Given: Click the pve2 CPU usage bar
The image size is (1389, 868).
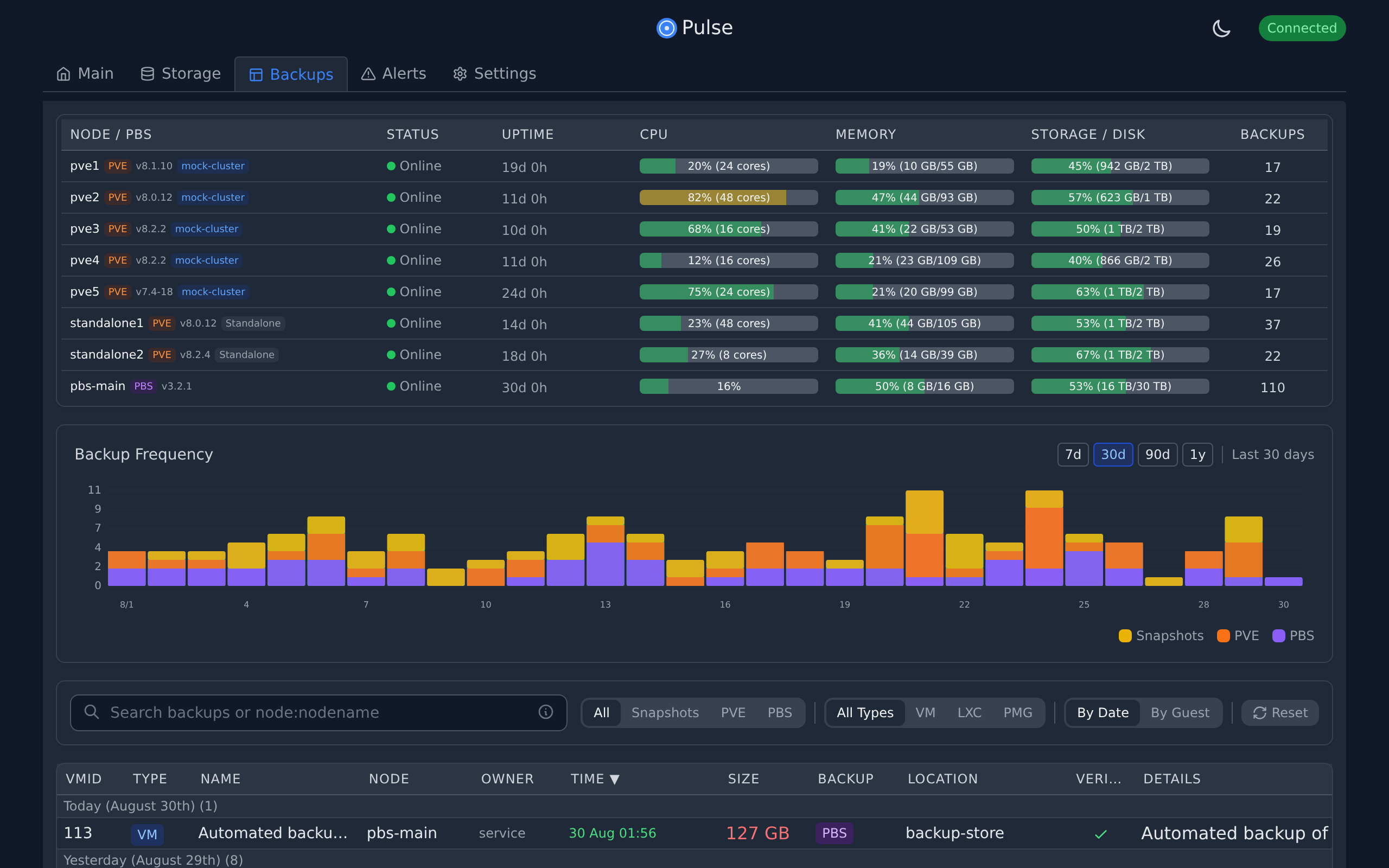Looking at the screenshot, I should point(728,197).
